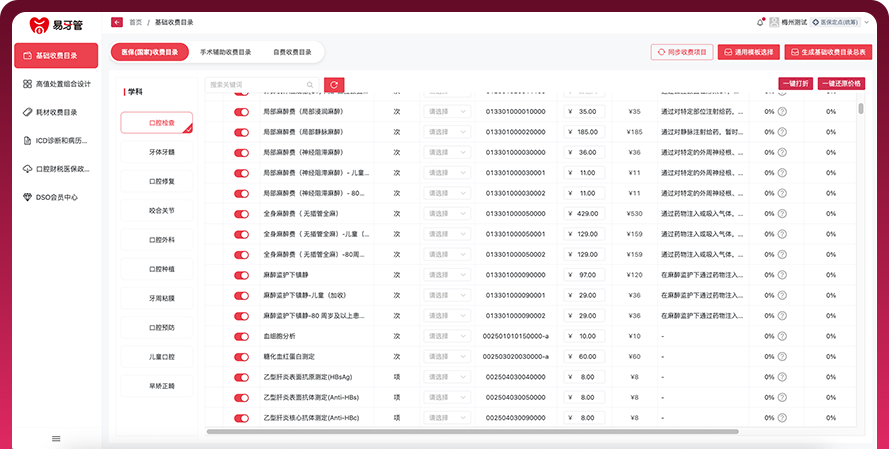This screenshot has width=889, height=449.
Task: Click the help icon in the 血细胞分析 row
Action: 782,336
